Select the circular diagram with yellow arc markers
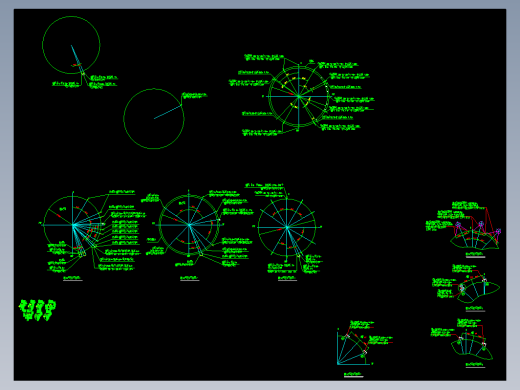 (299, 97)
